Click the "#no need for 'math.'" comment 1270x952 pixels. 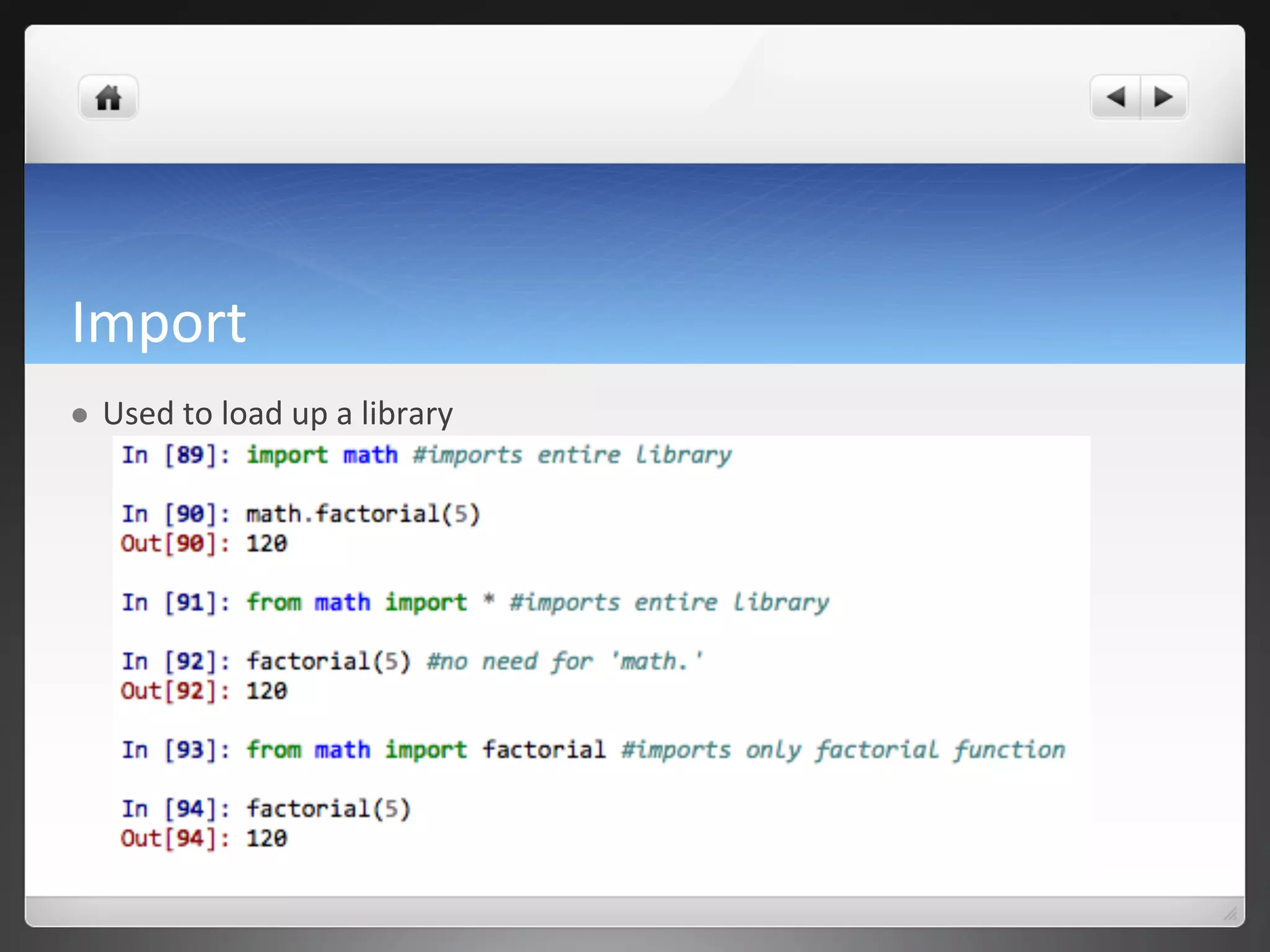pyautogui.click(x=564, y=661)
